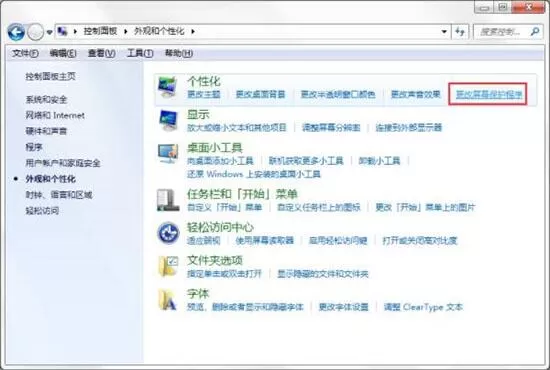Open the recent pages dropdown arrow
550x370 pixels.
click(49, 33)
